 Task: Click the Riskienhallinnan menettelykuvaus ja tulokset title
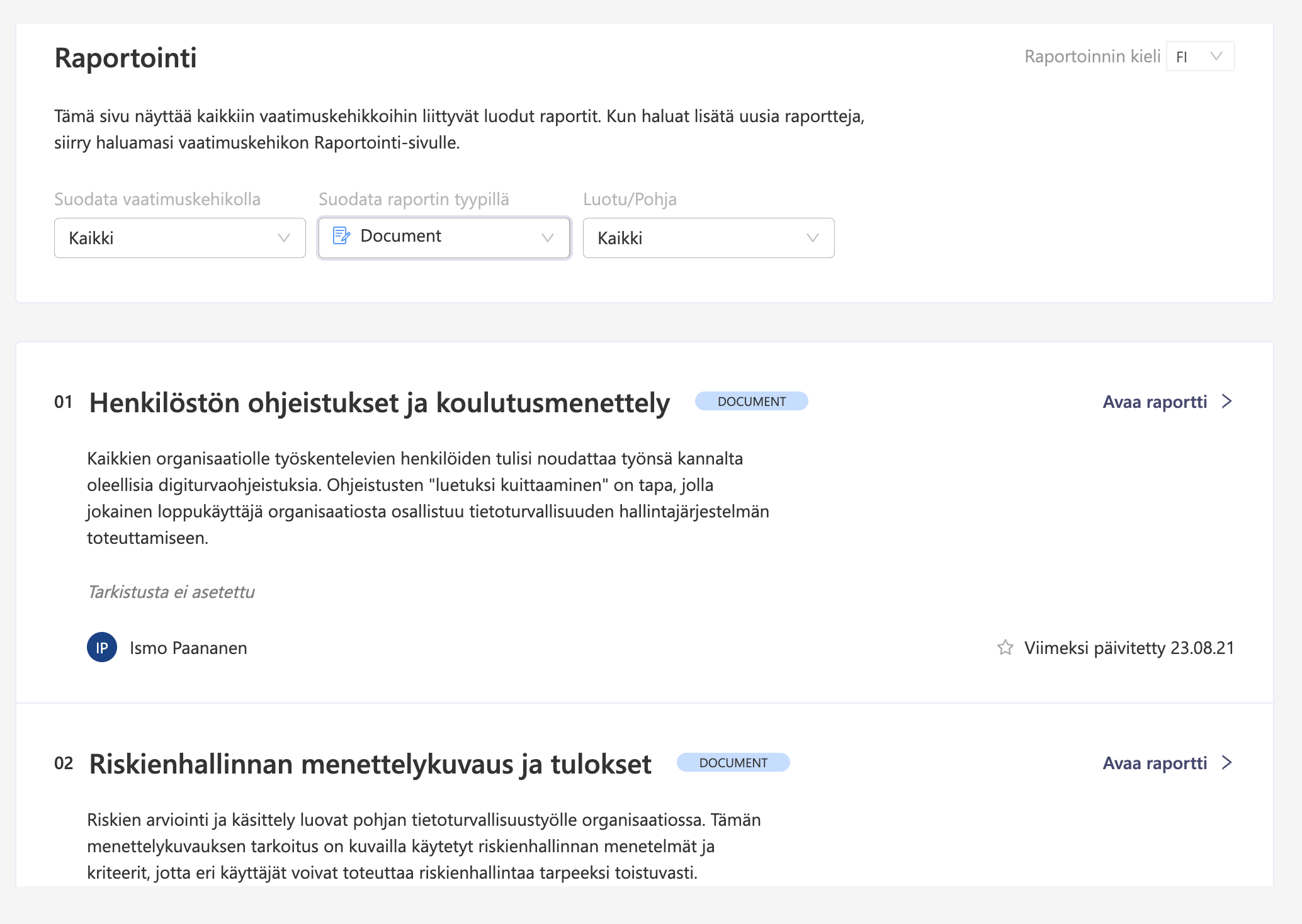click(x=370, y=764)
